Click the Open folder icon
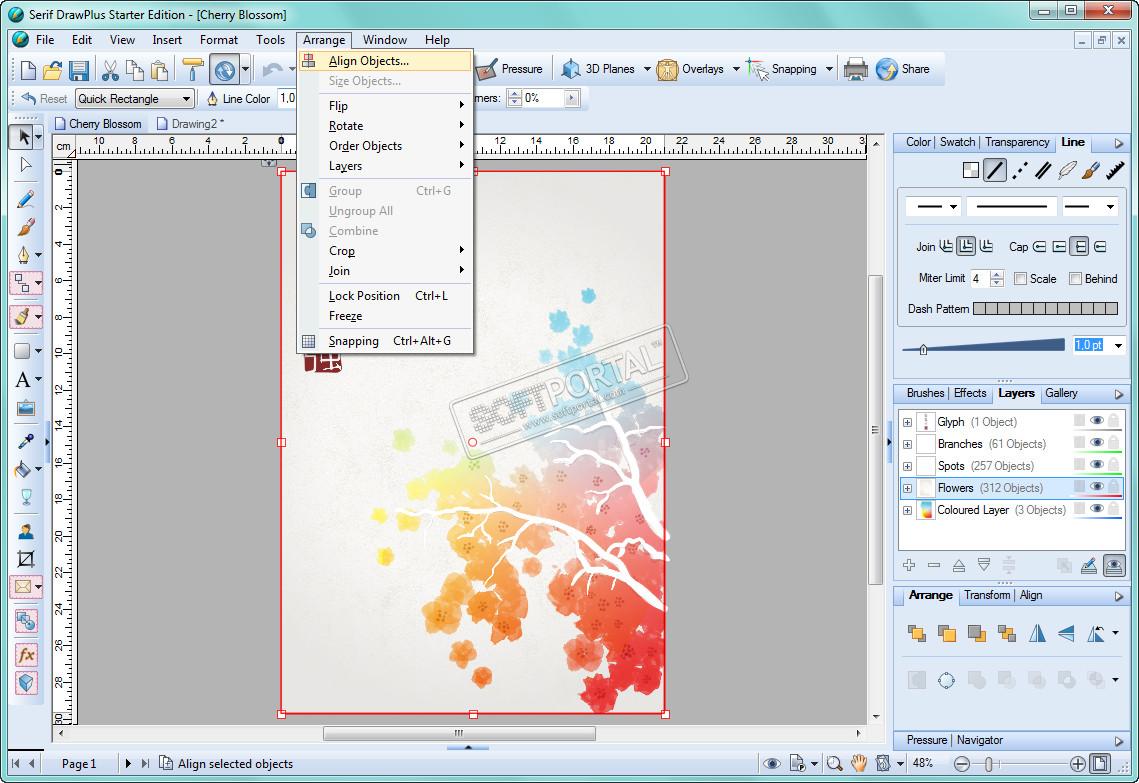1139x783 pixels. click(x=52, y=70)
